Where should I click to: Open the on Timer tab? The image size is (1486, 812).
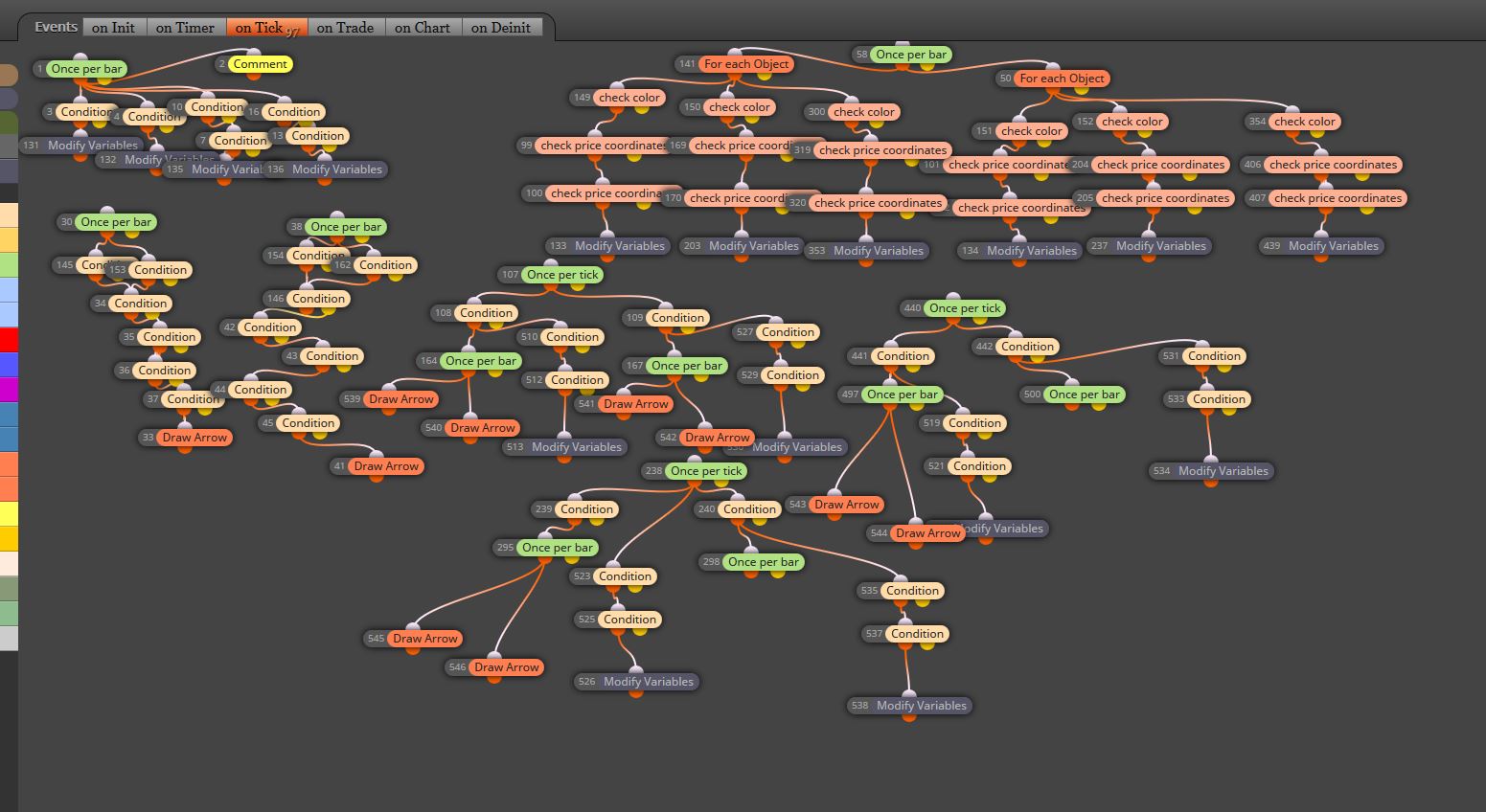click(x=185, y=28)
